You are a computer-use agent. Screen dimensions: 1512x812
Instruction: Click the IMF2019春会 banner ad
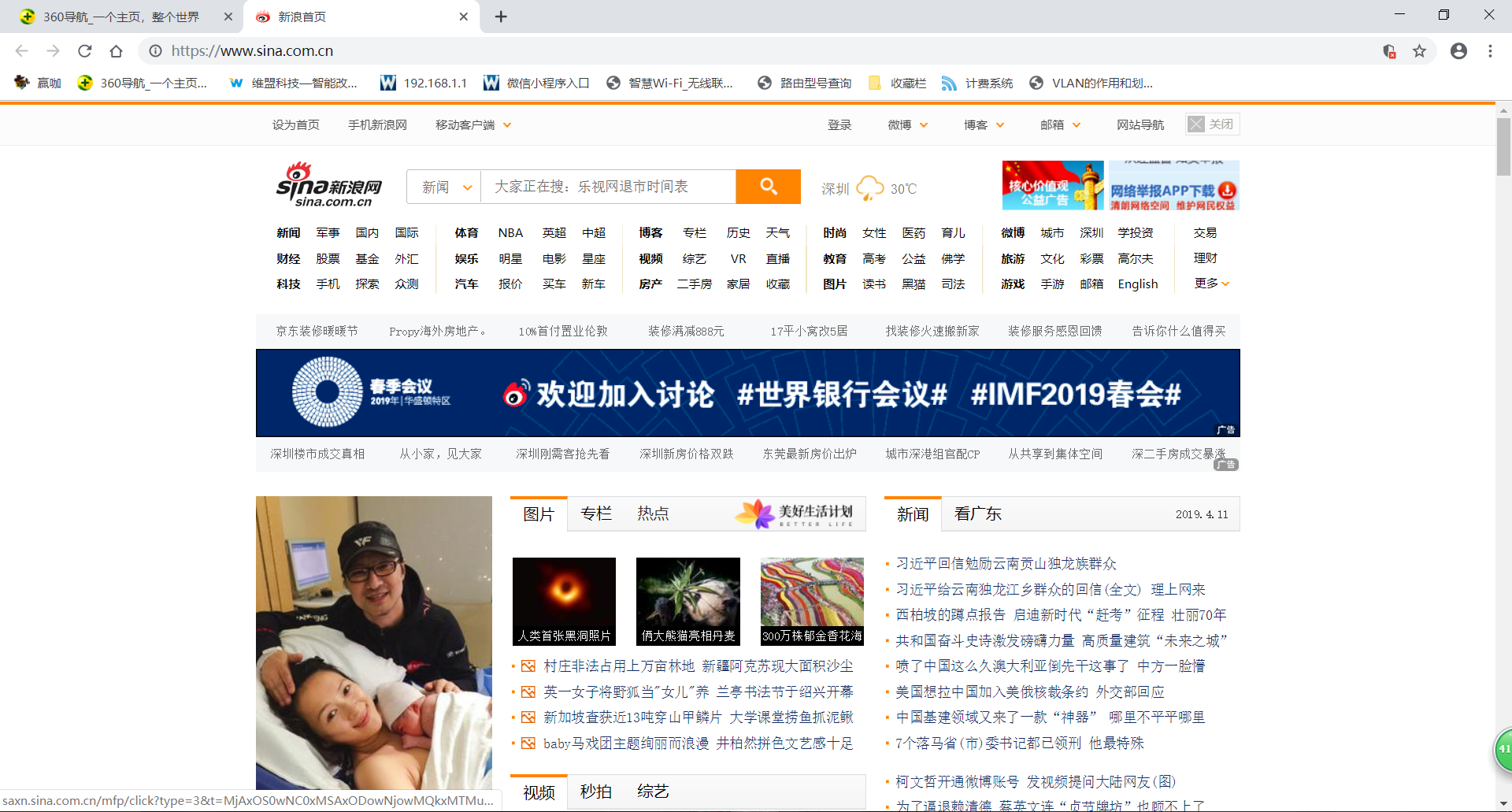coord(747,393)
